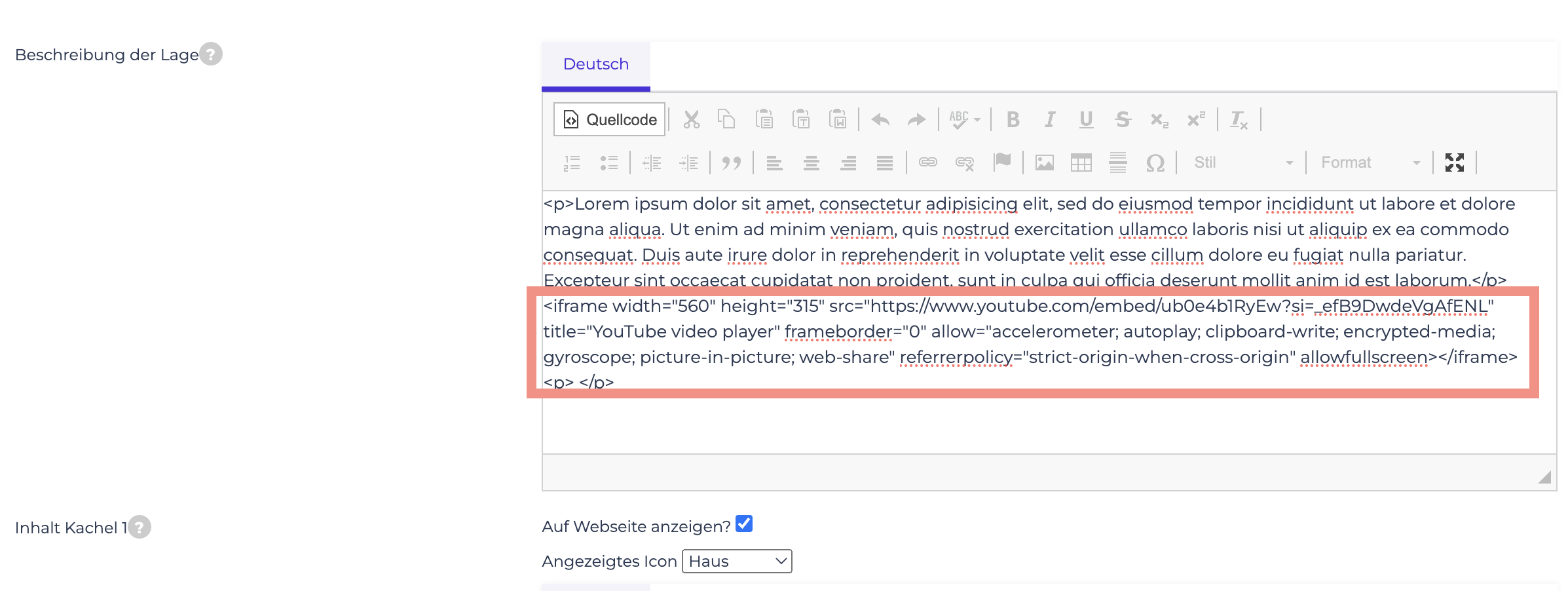Toggle Bold formatting

pyautogui.click(x=1013, y=119)
